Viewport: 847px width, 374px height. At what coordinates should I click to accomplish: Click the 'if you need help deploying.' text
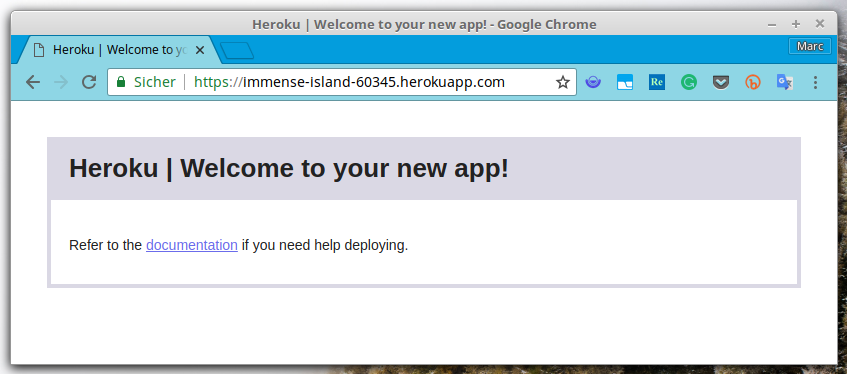(x=325, y=245)
